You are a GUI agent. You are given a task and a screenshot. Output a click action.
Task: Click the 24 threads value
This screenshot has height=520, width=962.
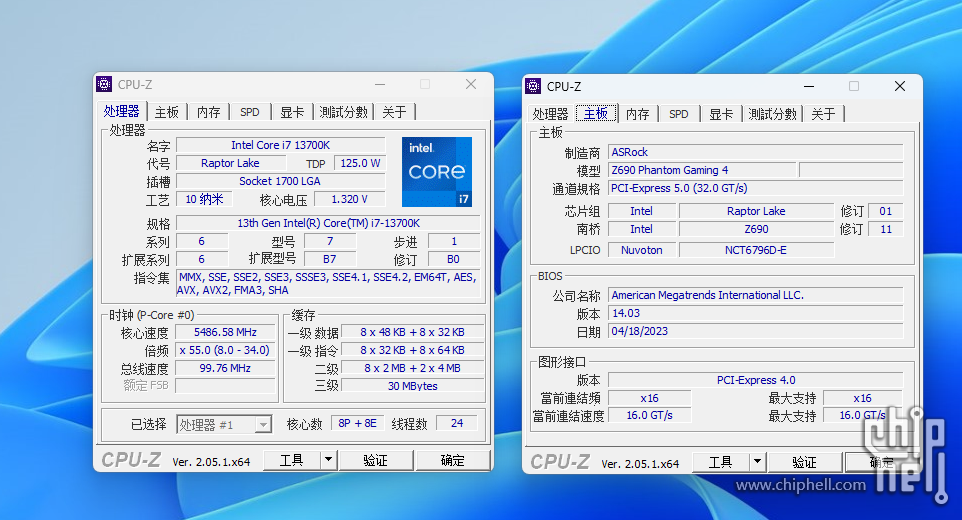pos(457,423)
